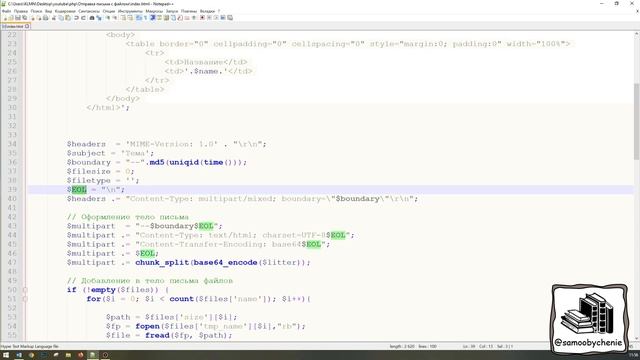Screen dimensions: 640x360
Task: Open the Макросы menu
Action: tap(154, 11)
